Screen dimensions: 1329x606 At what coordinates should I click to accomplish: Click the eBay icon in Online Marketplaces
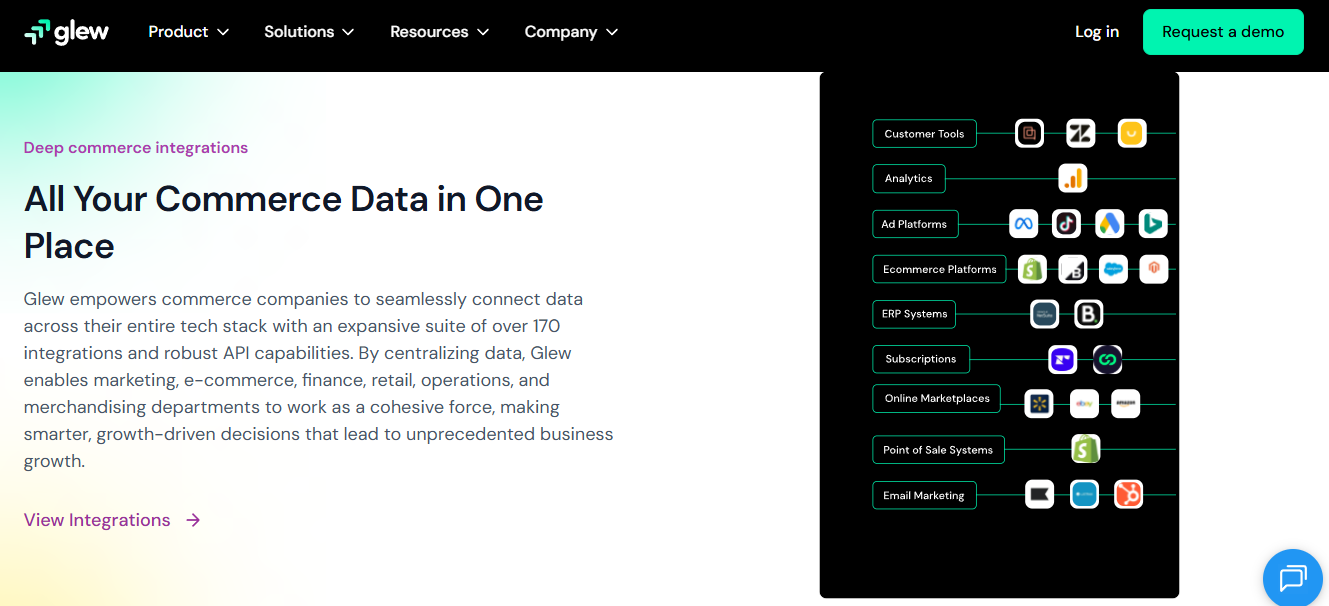(1084, 403)
